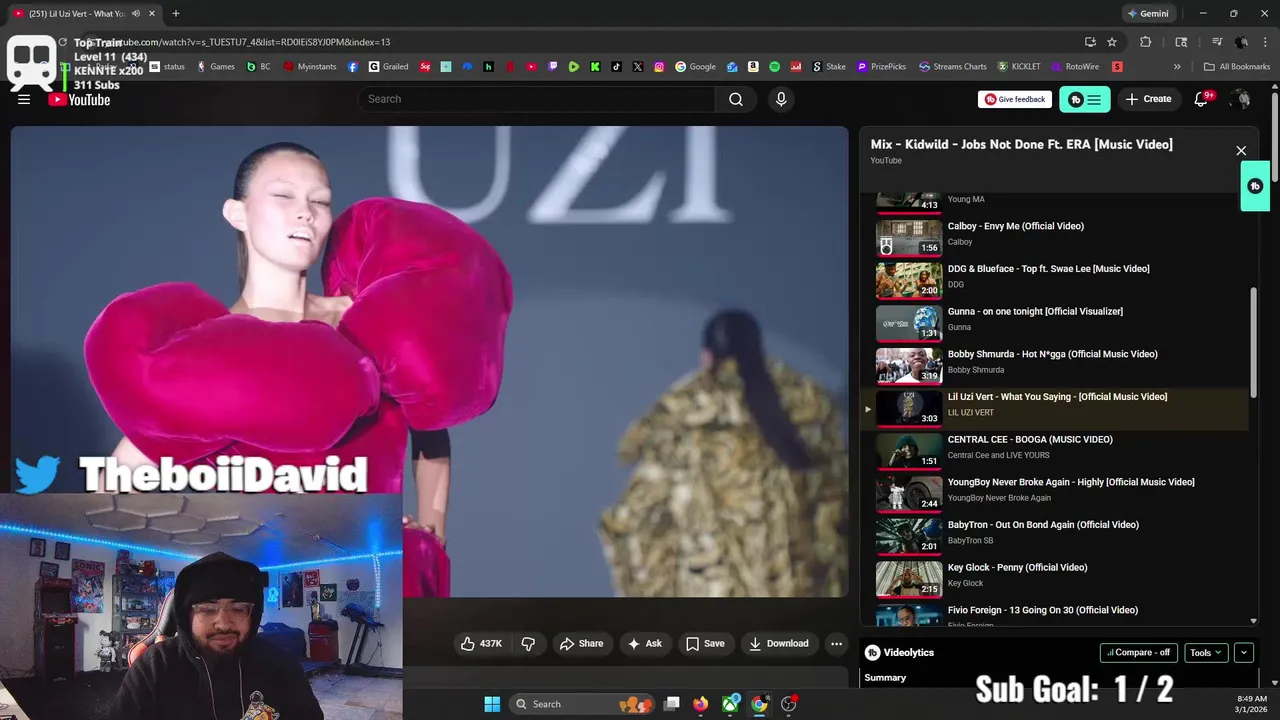Open the Create menu button
This screenshot has width=1280, height=720.
coord(1148,99)
